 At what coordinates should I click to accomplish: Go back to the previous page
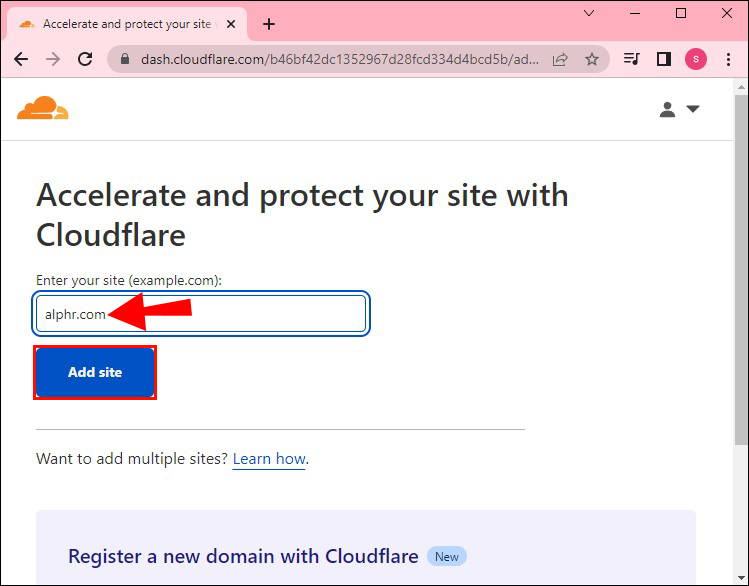21,59
